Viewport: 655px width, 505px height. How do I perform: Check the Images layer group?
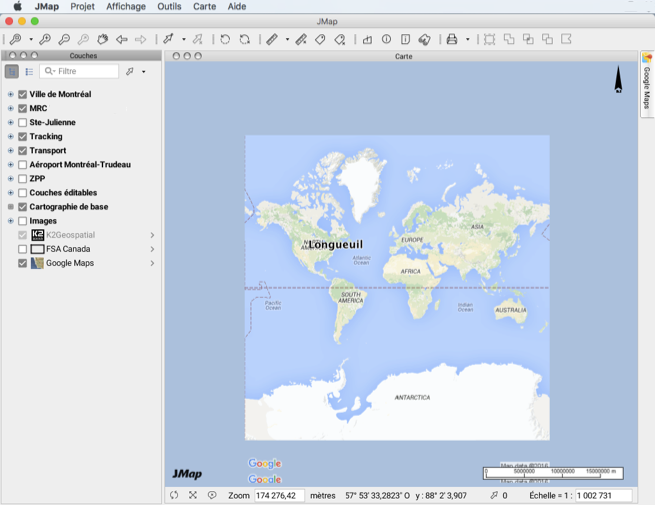23,221
